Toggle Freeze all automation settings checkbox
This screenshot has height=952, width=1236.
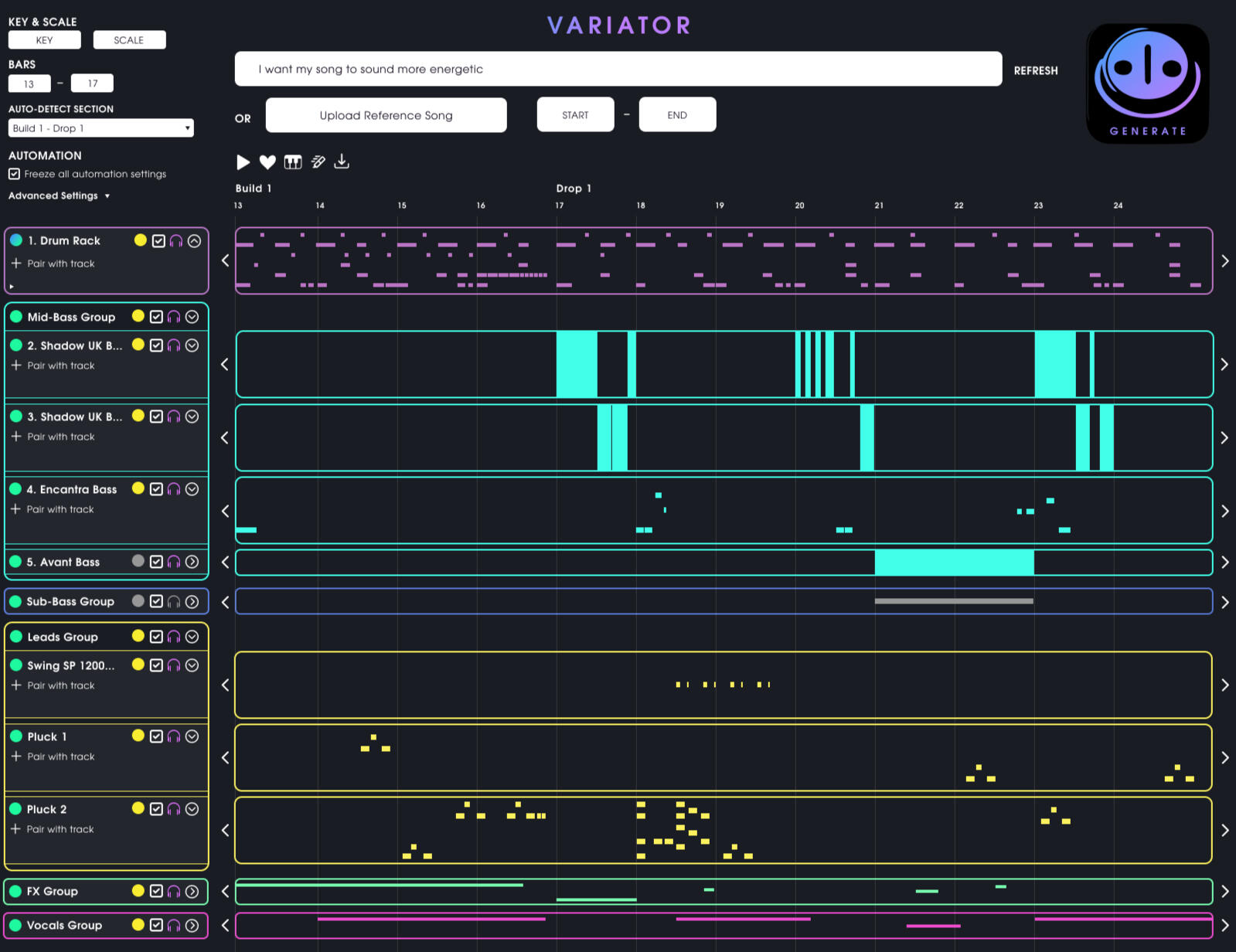point(15,175)
